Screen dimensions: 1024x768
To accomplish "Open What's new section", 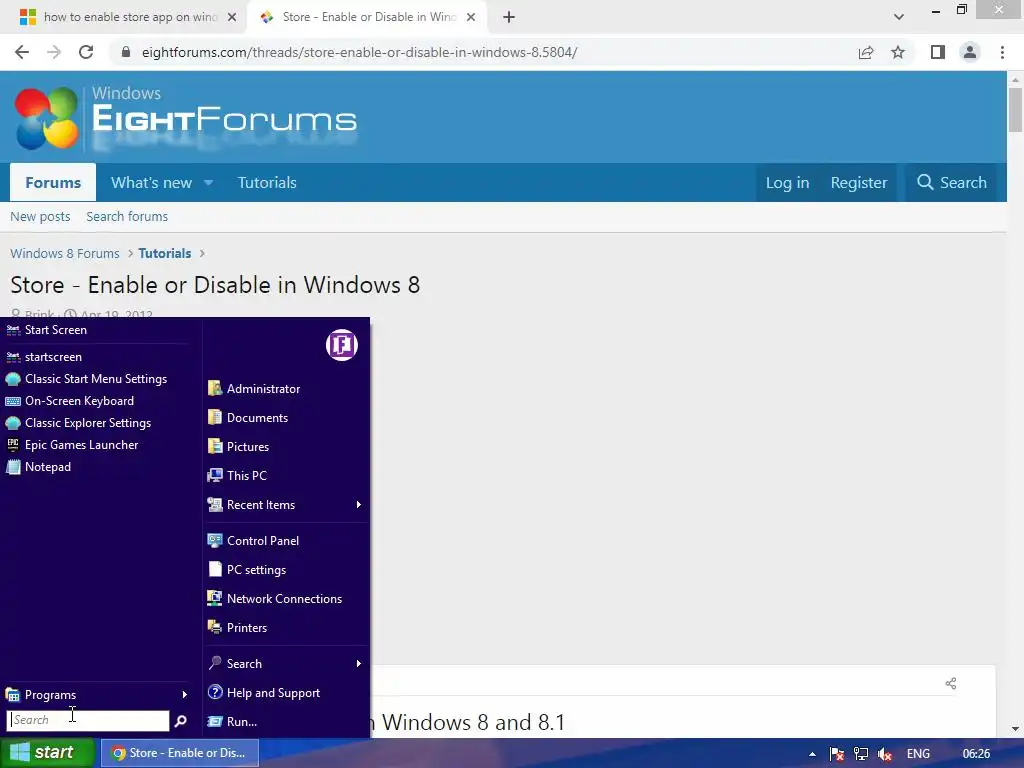I will pyautogui.click(x=152, y=183).
